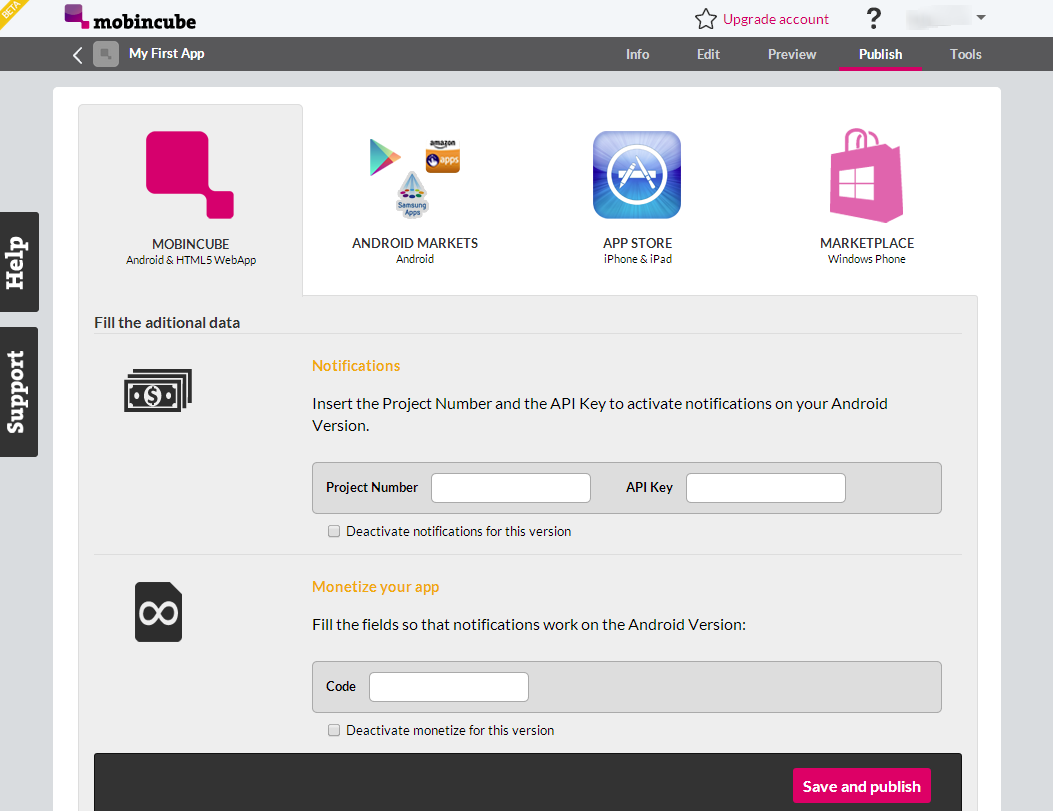Go back using the left chevron

[x=78, y=55]
